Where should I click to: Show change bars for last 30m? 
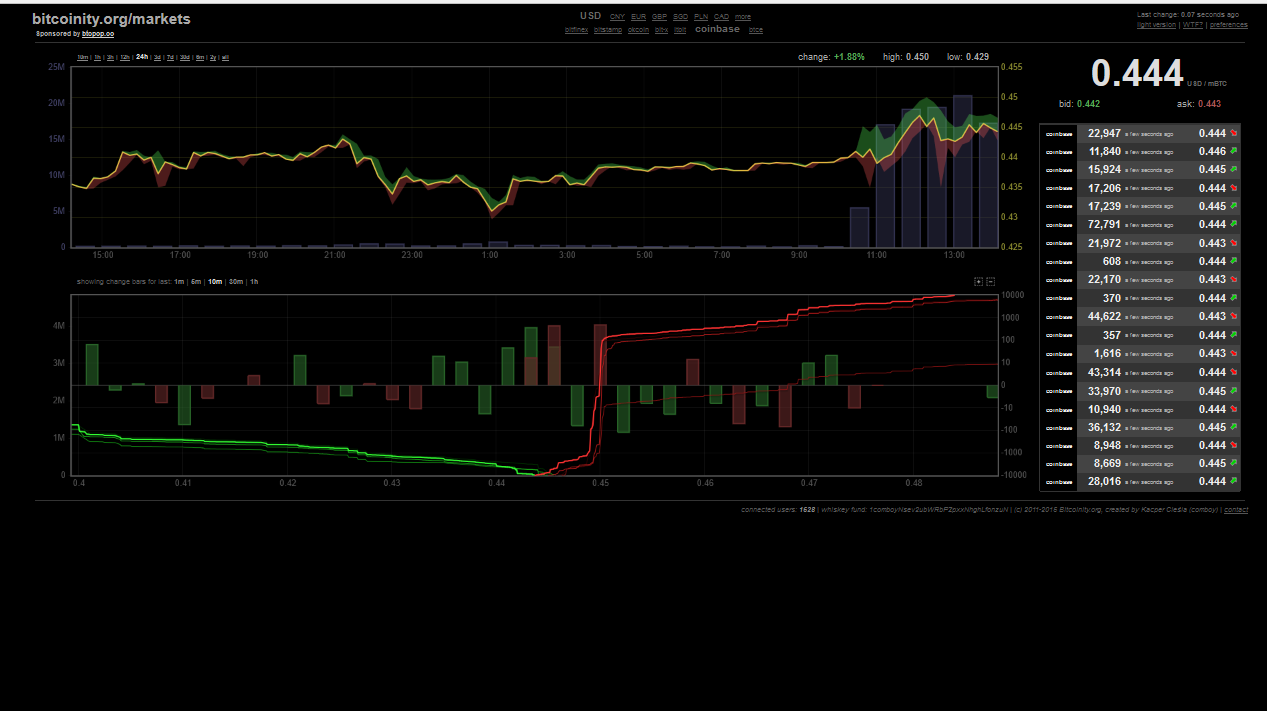point(236,282)
